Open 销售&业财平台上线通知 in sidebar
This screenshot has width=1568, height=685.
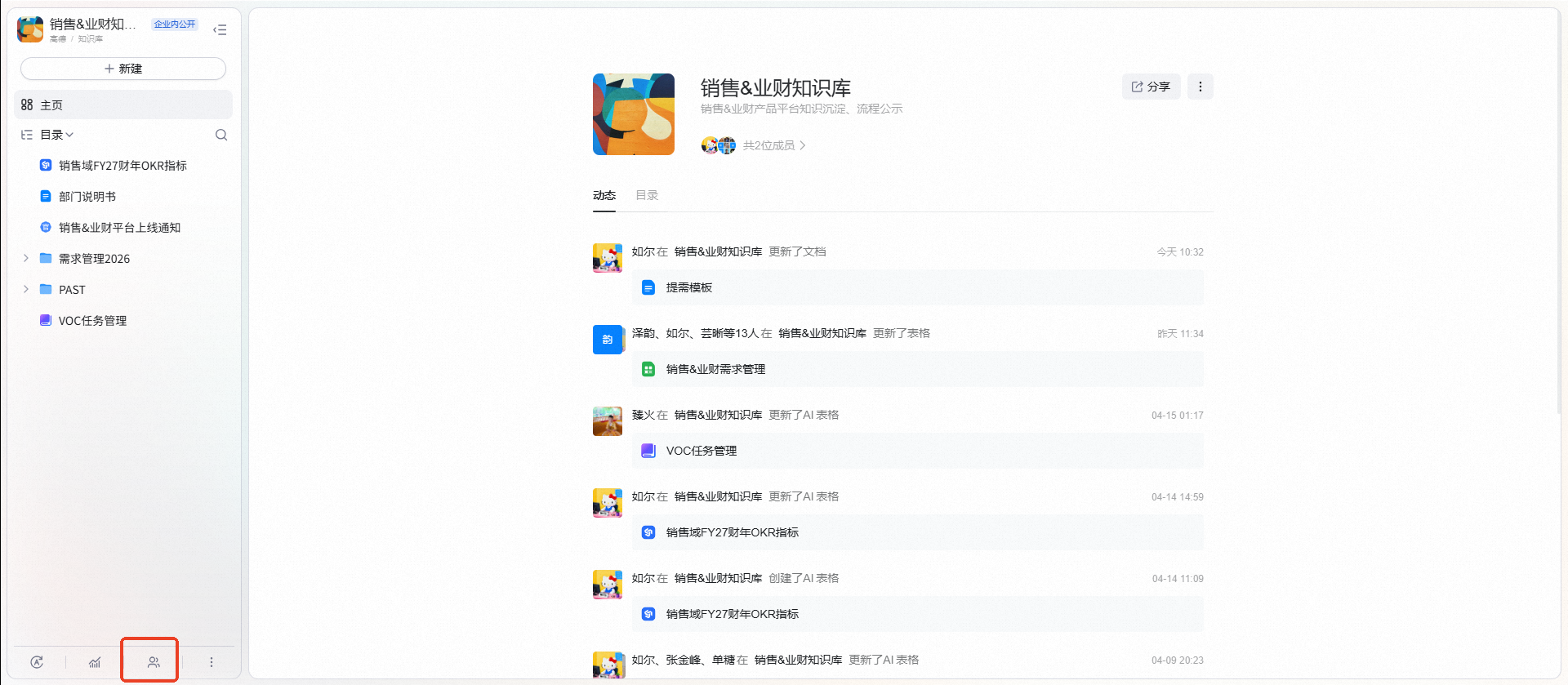pyautogui.click(x=119, y=227)
